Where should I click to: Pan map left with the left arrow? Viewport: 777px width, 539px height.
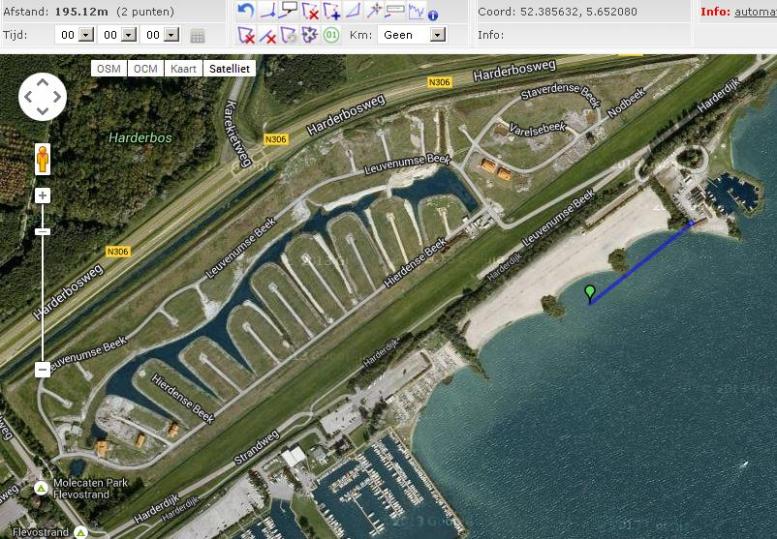28,97
